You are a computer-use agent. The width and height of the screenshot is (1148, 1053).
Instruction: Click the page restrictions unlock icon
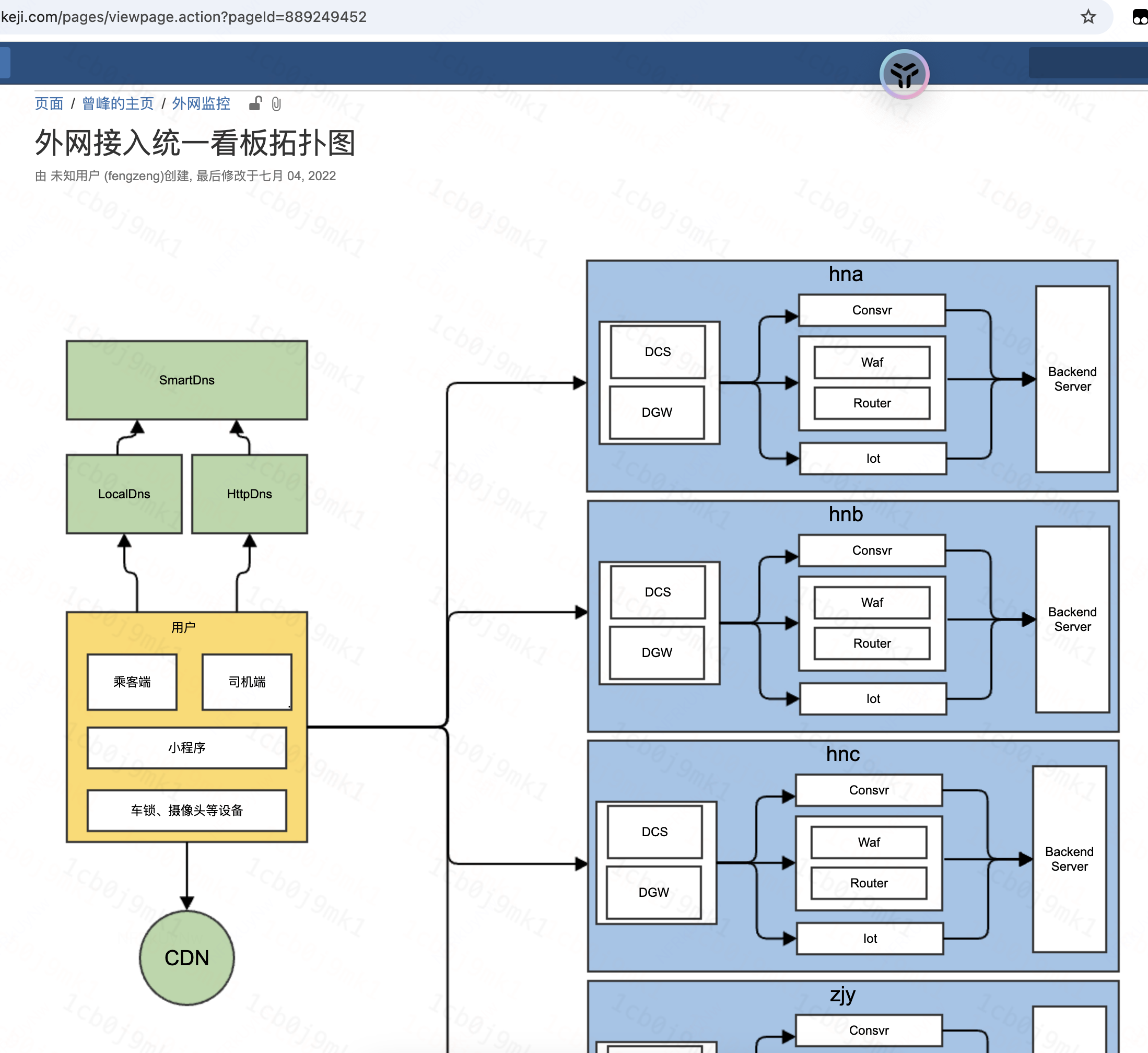[x=255, y=104]
